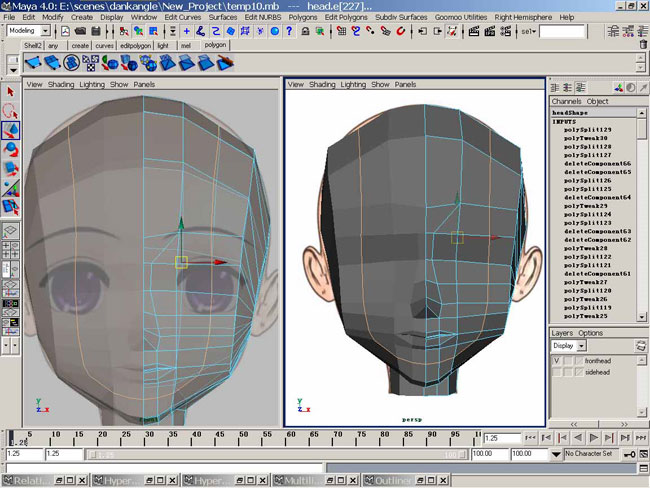Select the arrow Select tool
650x488 pixels.
10,92
